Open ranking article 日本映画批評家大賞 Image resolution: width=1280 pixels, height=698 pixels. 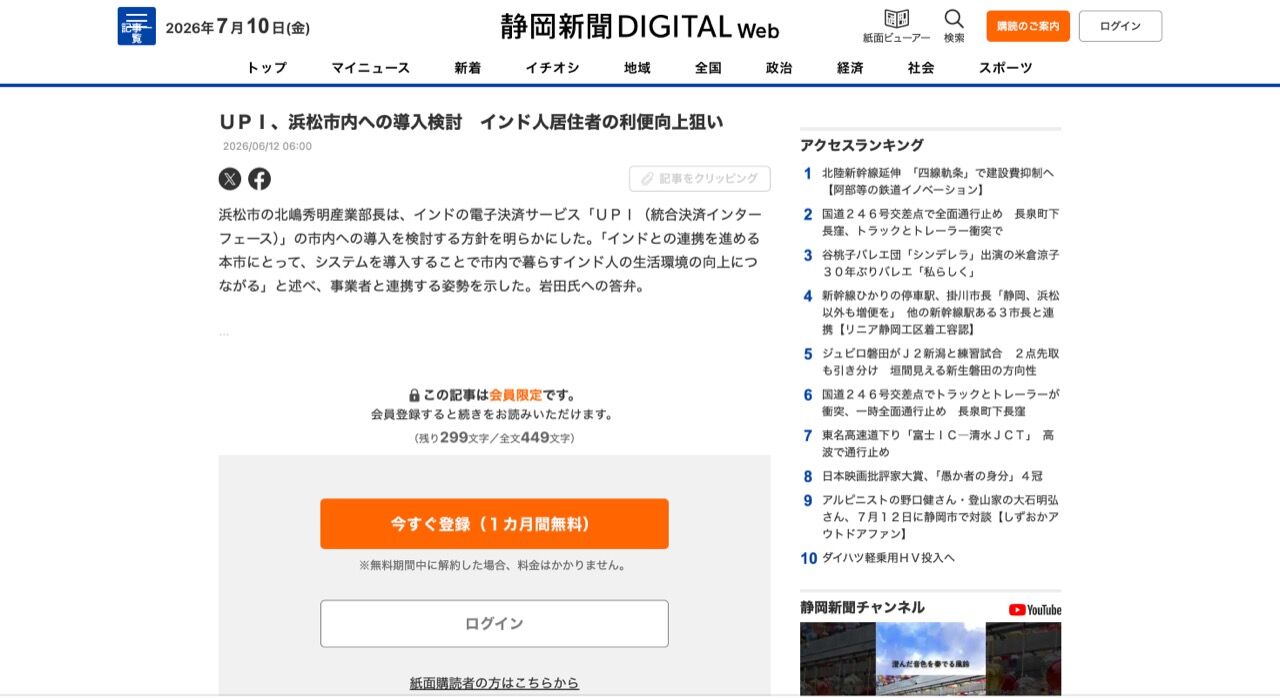click(x=932, y=476)
